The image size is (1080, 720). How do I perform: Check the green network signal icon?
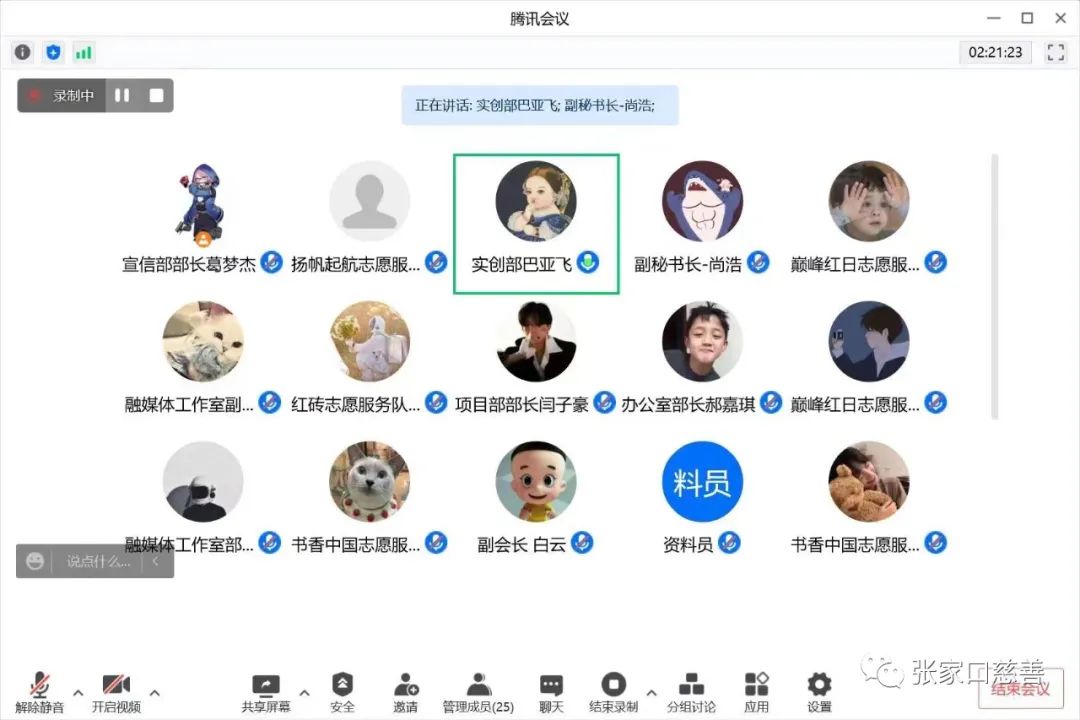coord(83,52)
